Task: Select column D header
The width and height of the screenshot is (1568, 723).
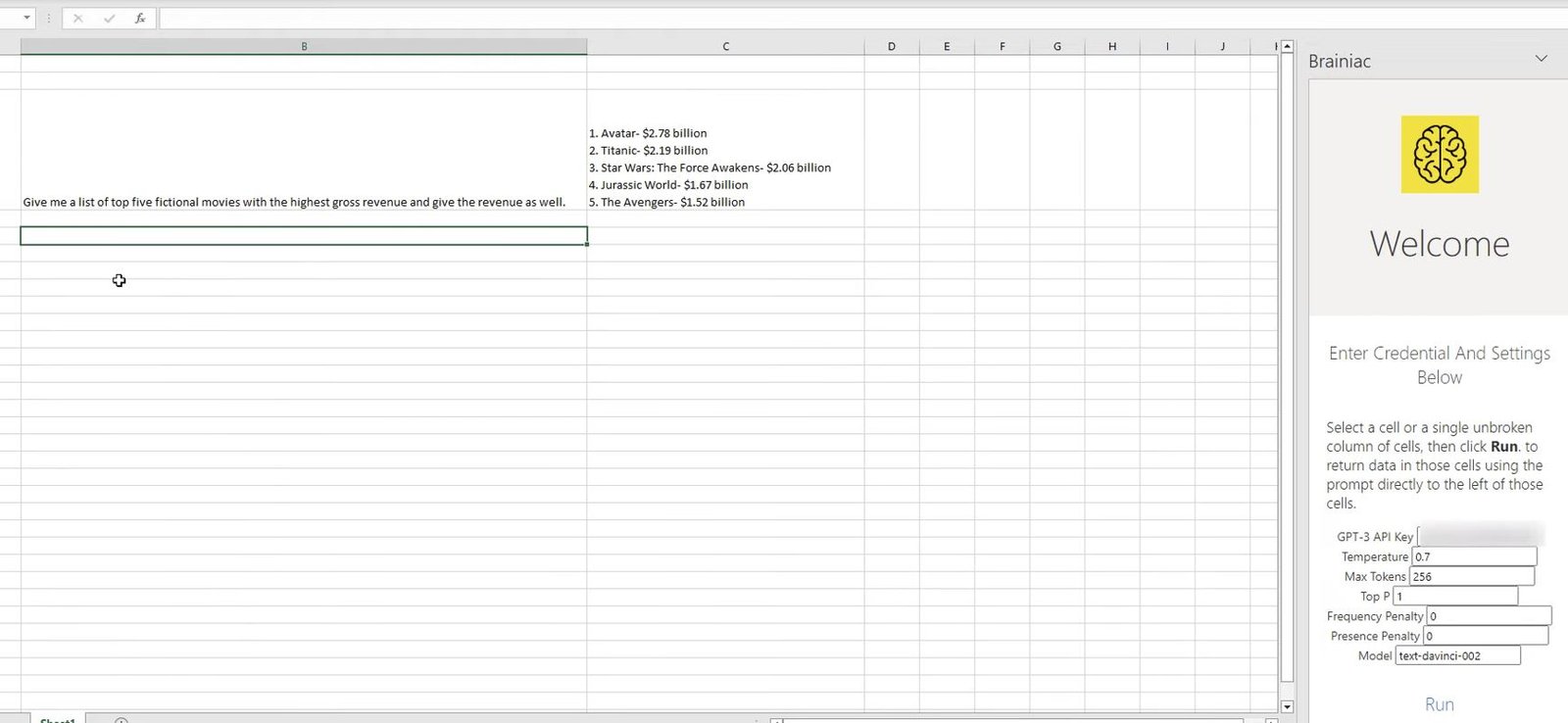Action: point(892,46)
